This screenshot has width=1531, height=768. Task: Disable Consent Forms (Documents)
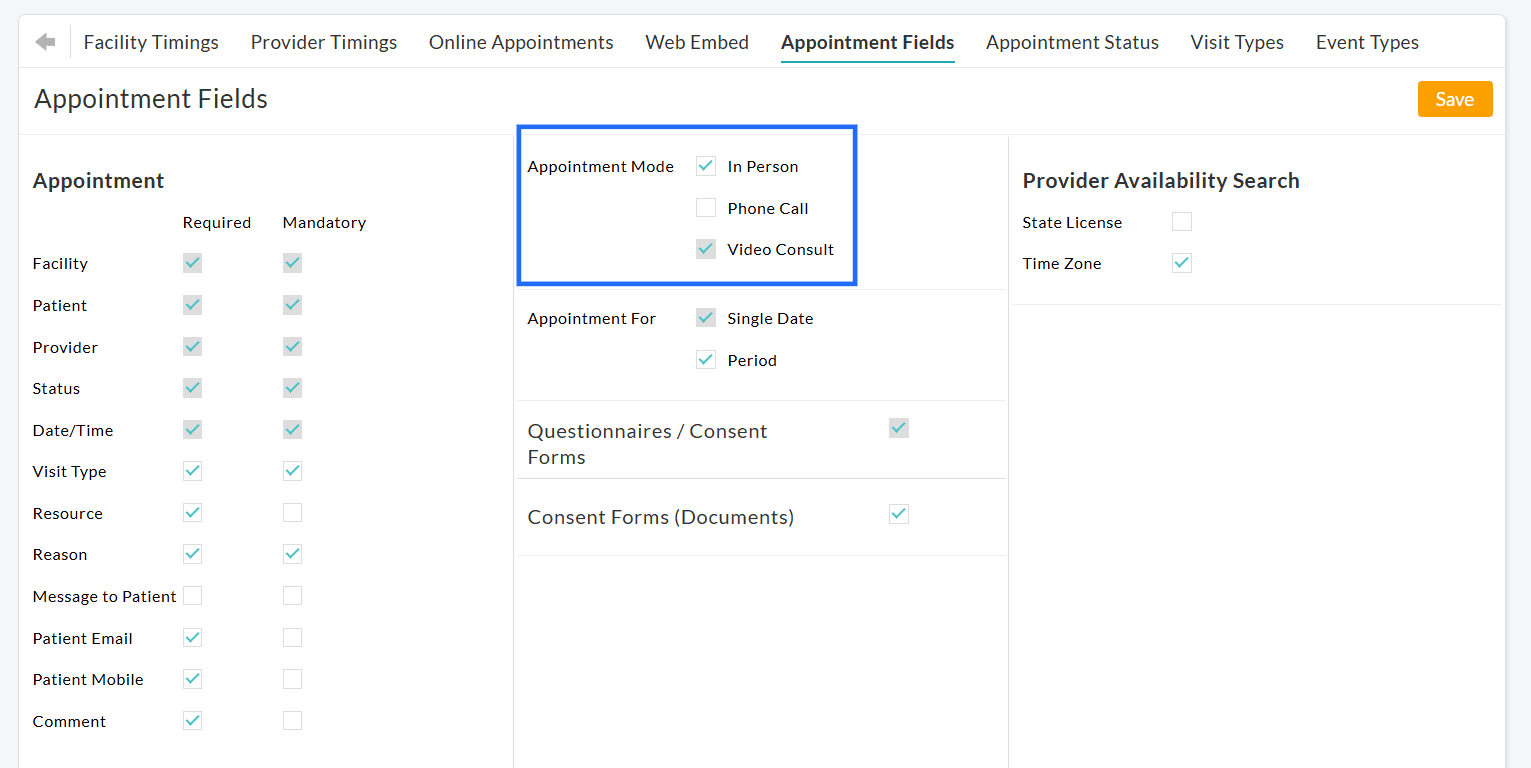tap(898, 513)
